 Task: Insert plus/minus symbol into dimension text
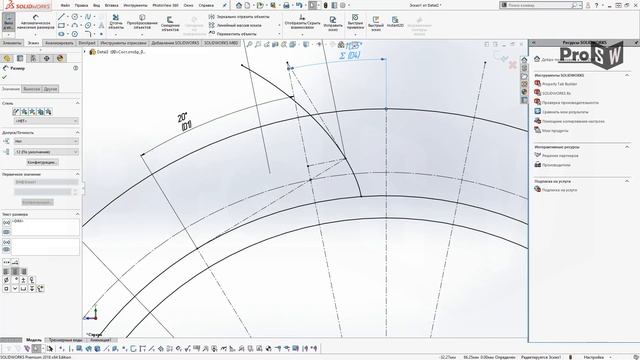23,280
